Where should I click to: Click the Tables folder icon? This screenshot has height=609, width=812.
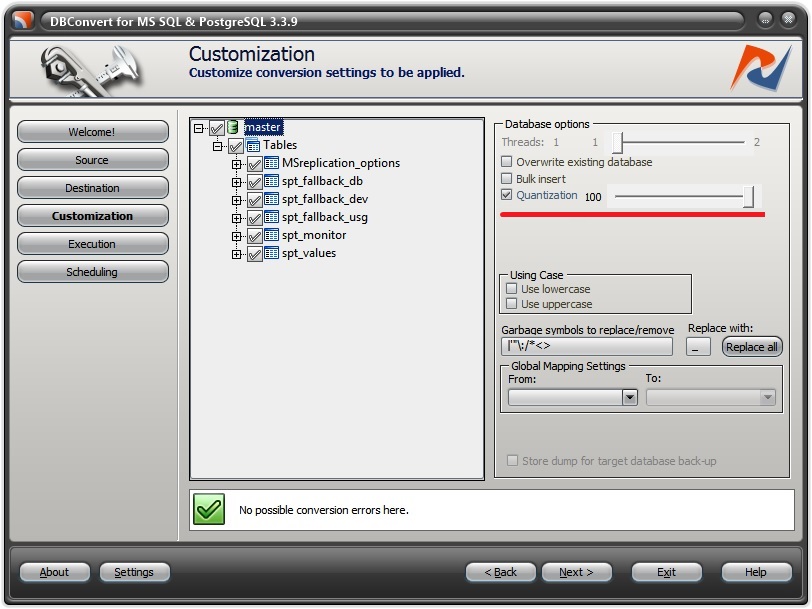[253, 145]
